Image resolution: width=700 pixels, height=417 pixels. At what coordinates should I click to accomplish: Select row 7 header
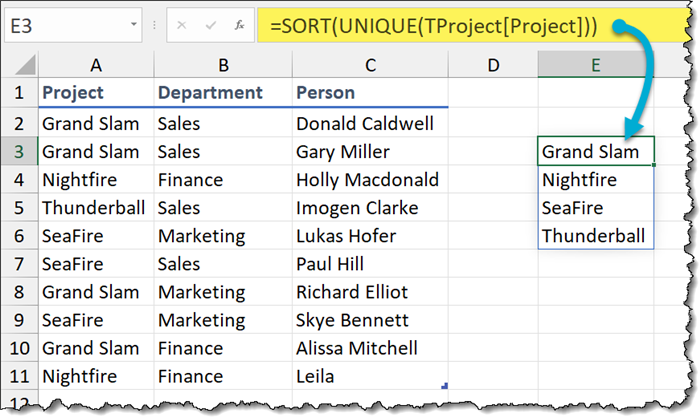pos(20,264)
